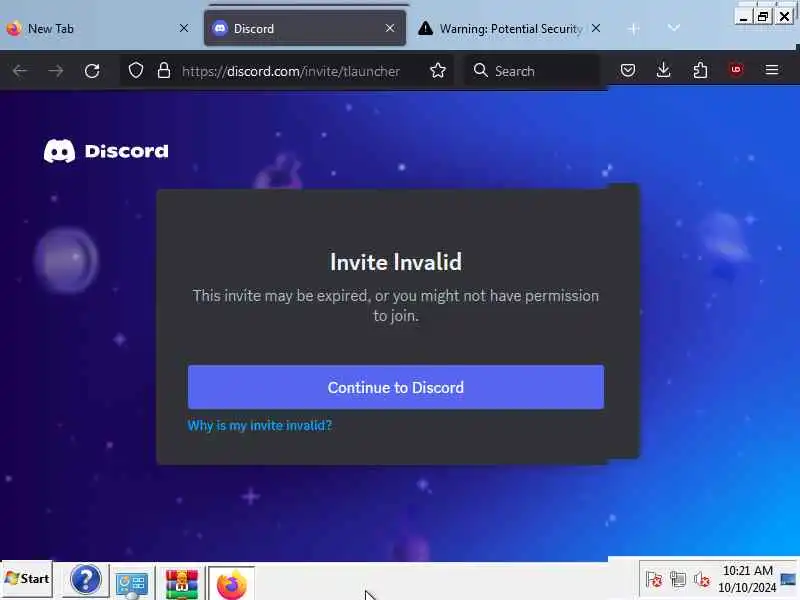800x600 pixels.
Task: Click the network tray icon
Action: click(678, 579)
